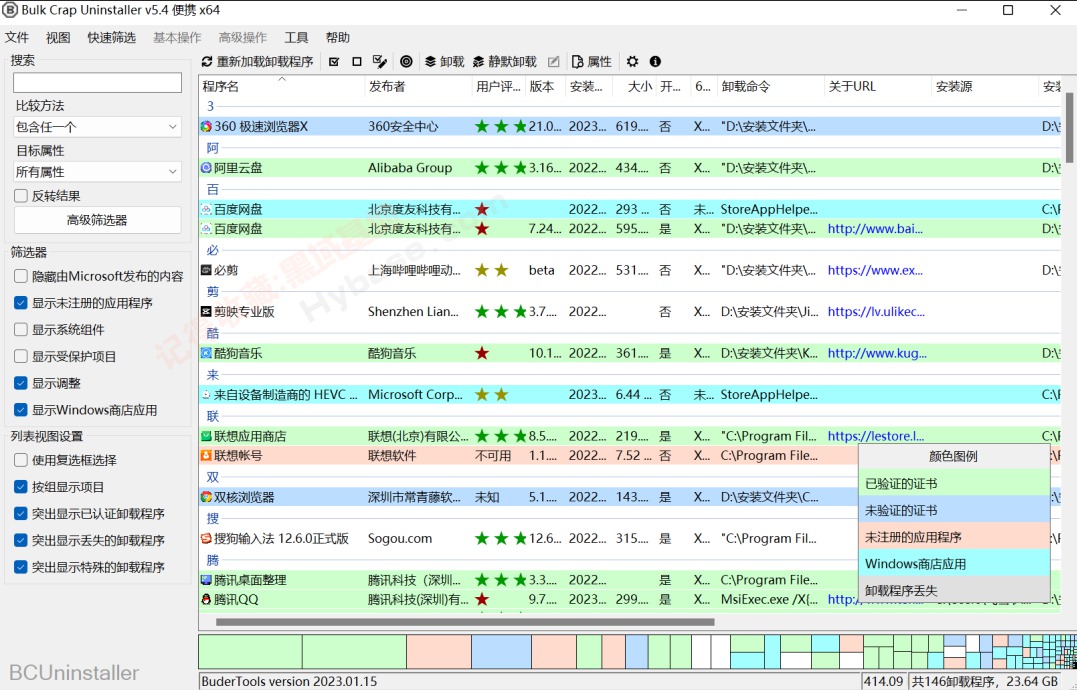Click the 高级操作 menu item
Screen dimensions: 1077x690
[242, 38]
